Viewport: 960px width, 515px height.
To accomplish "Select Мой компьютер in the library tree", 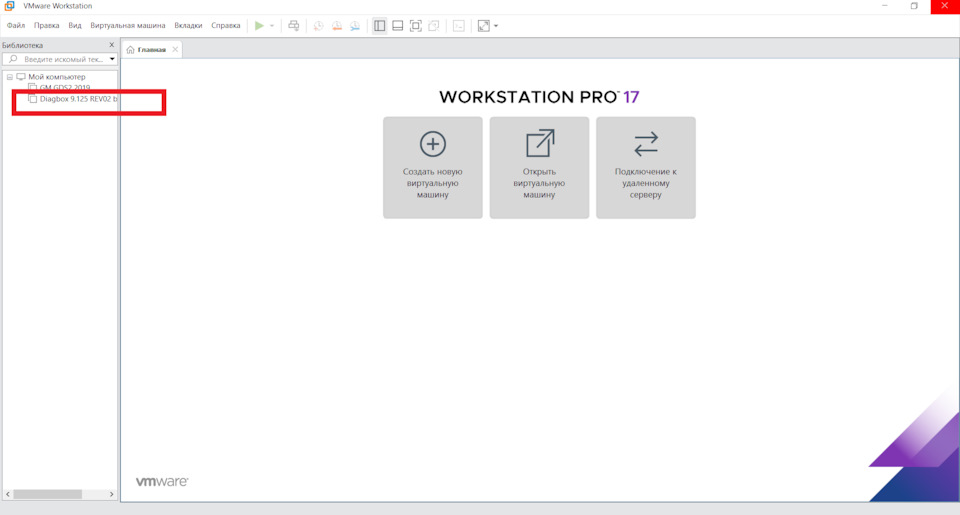I will click(x=56, y=77).
